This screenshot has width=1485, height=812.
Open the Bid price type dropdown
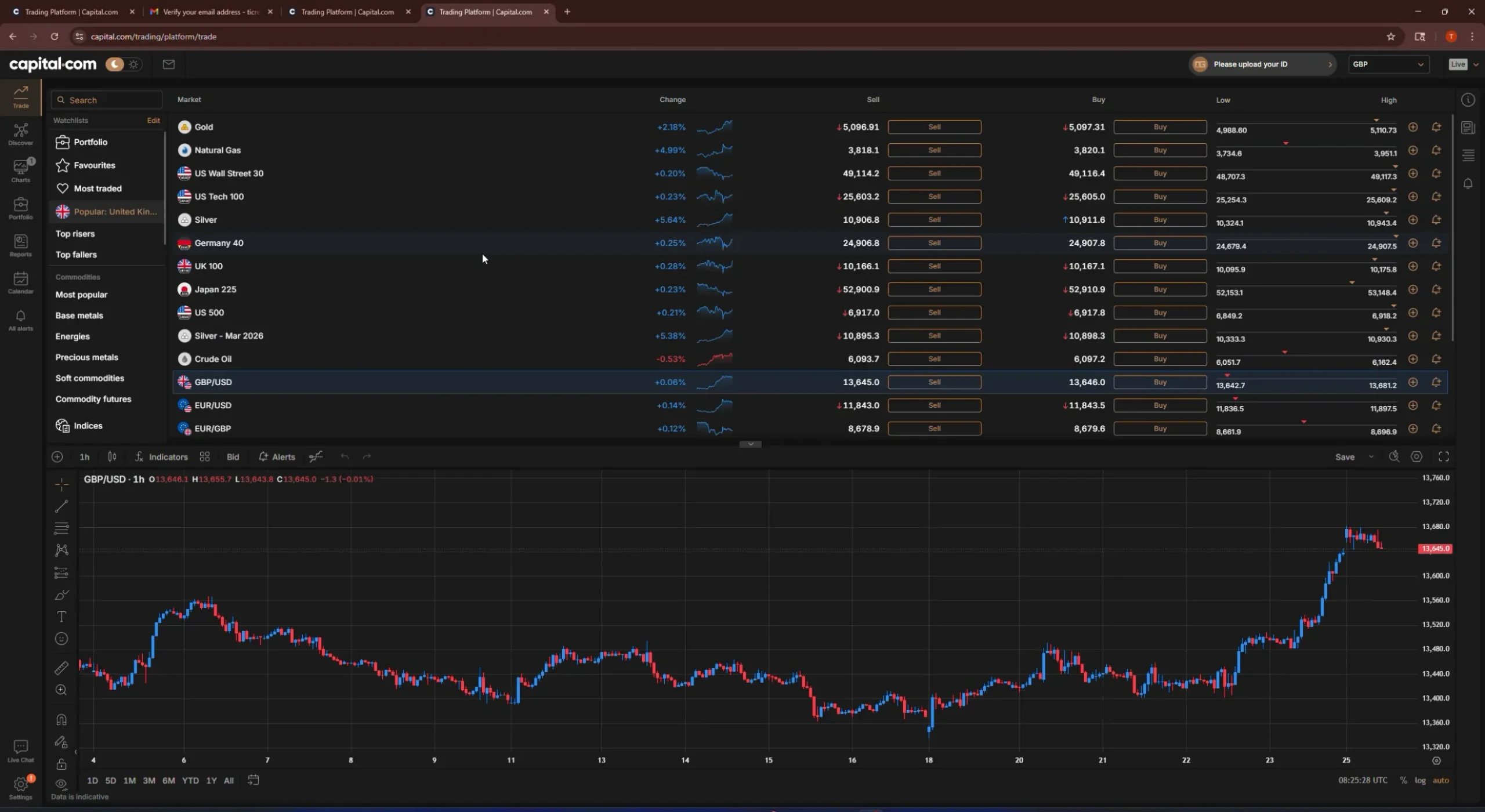click(233, 457)
